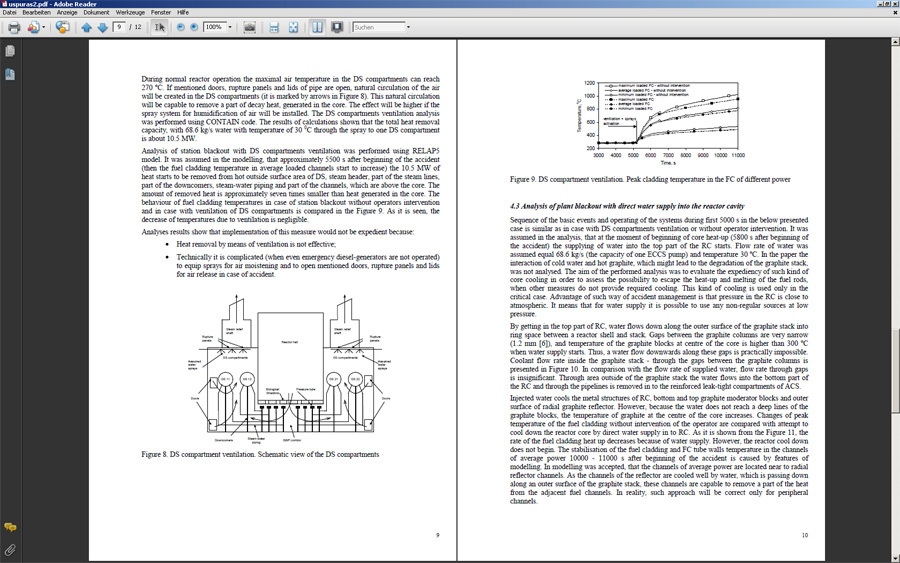Image resolution: width=900 pixels, height=563 pixels.
Task: Open the Comments panel icon
Action: (x=10, y=527)
